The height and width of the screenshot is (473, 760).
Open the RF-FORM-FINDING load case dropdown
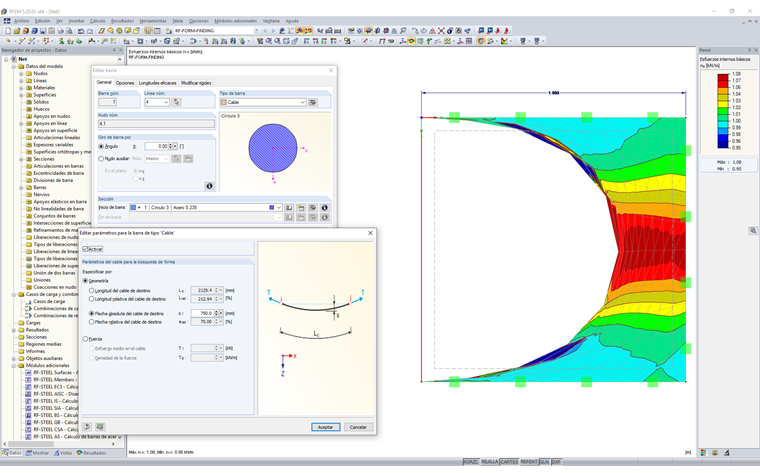[256, 31]
